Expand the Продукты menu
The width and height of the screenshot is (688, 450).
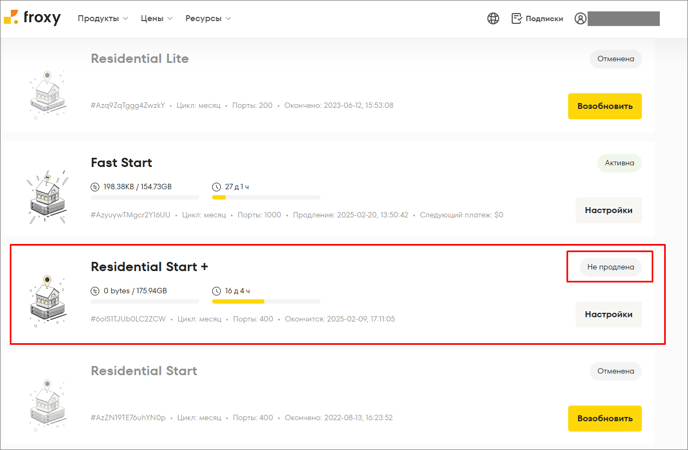click(103, 18)
